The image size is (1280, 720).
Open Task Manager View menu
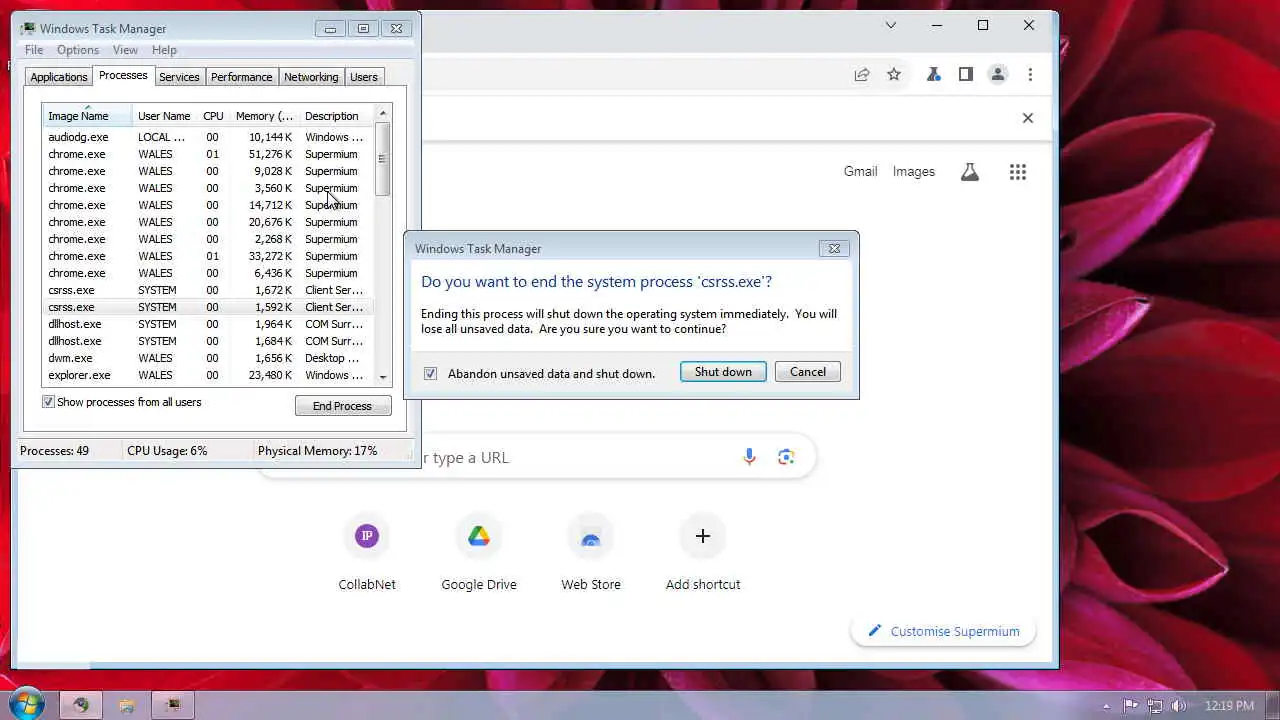pos(125,50)
